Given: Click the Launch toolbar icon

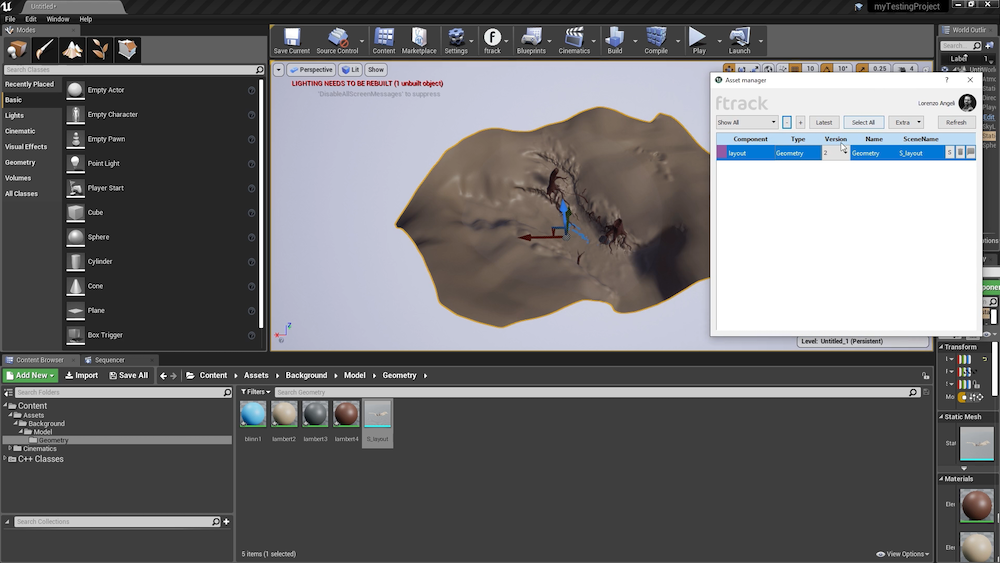Looking at the screenshot, I should tap(739, 41).
